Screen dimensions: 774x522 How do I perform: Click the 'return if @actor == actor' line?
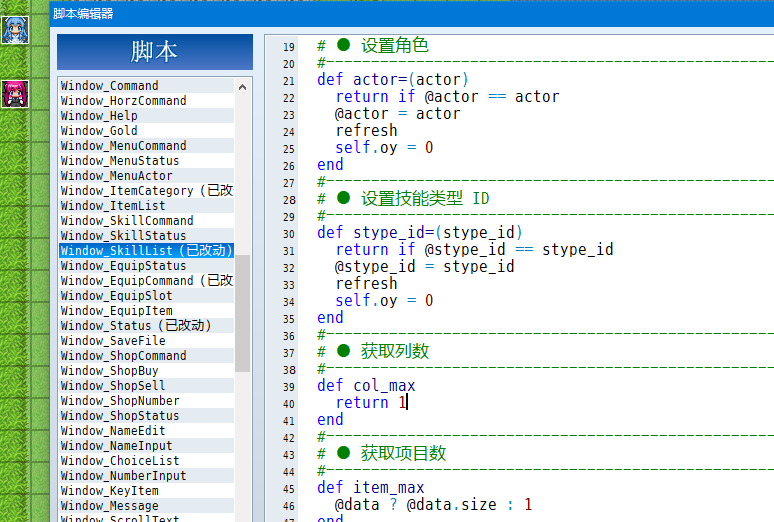(x=447, y=96)
